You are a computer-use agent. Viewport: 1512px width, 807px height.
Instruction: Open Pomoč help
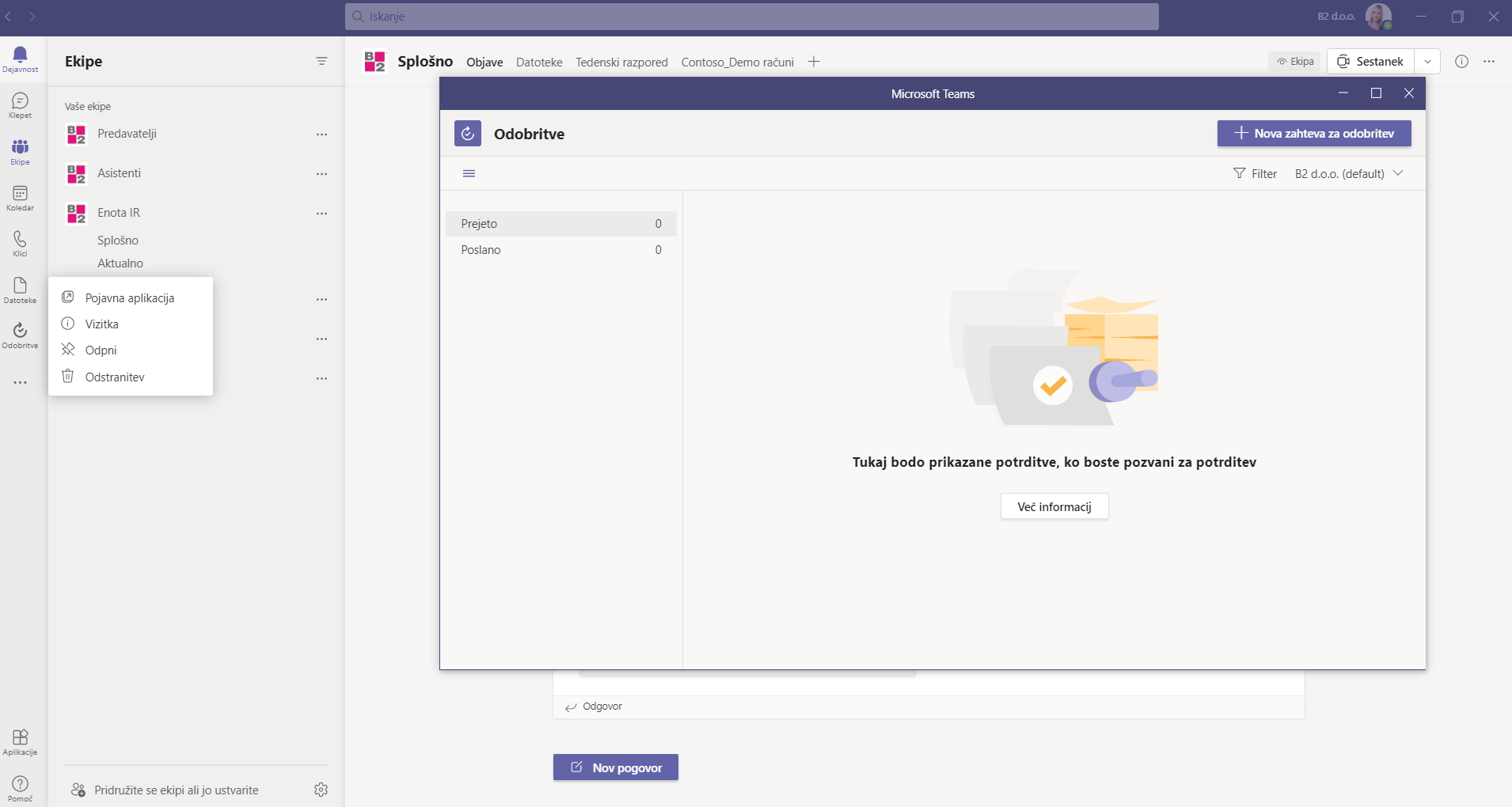point(20,789)
